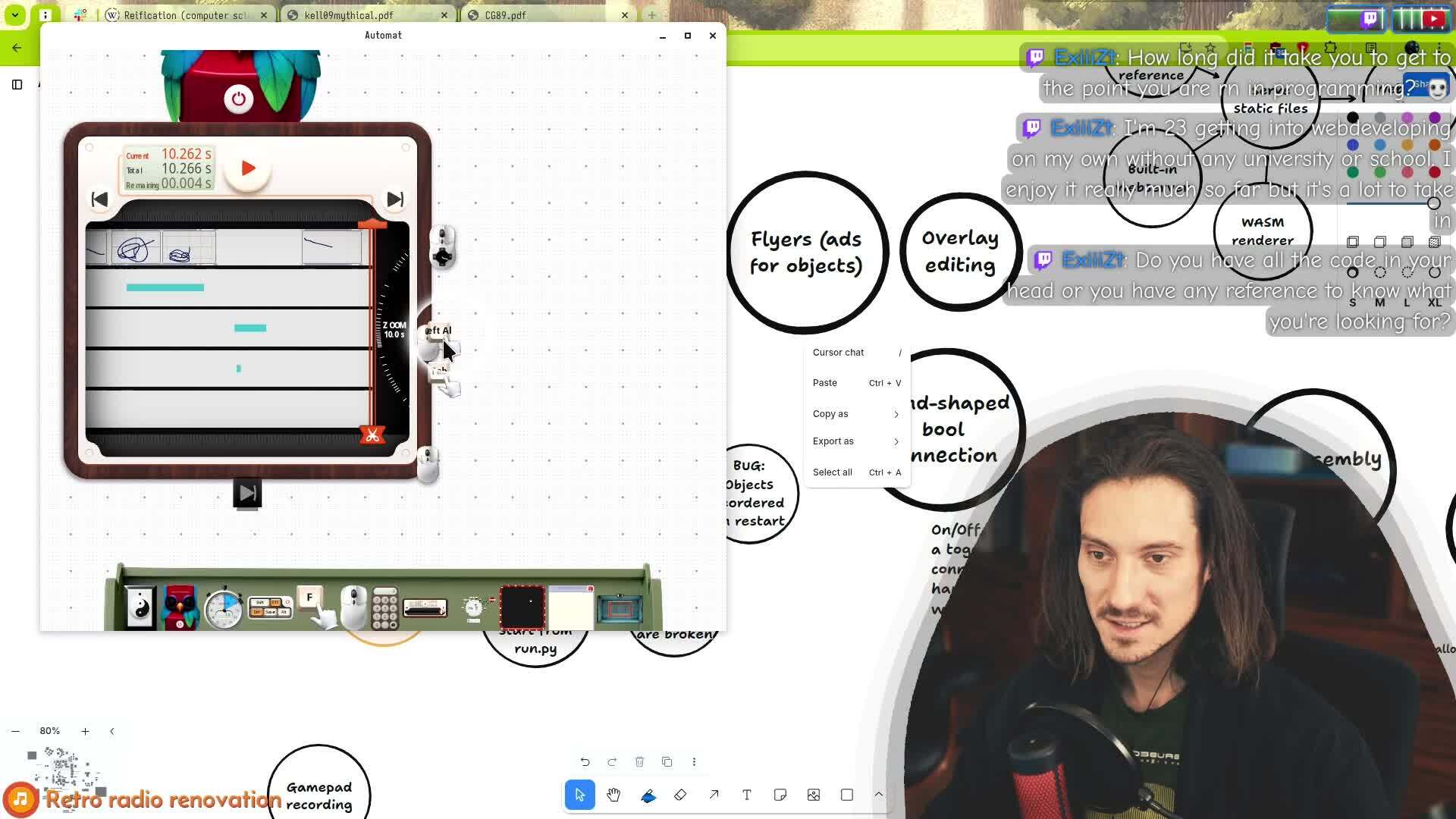Screen dimensions: 1456x819
Task: Expand more tools chevron in bottom toolbar
Action: [x=879, y=795]
